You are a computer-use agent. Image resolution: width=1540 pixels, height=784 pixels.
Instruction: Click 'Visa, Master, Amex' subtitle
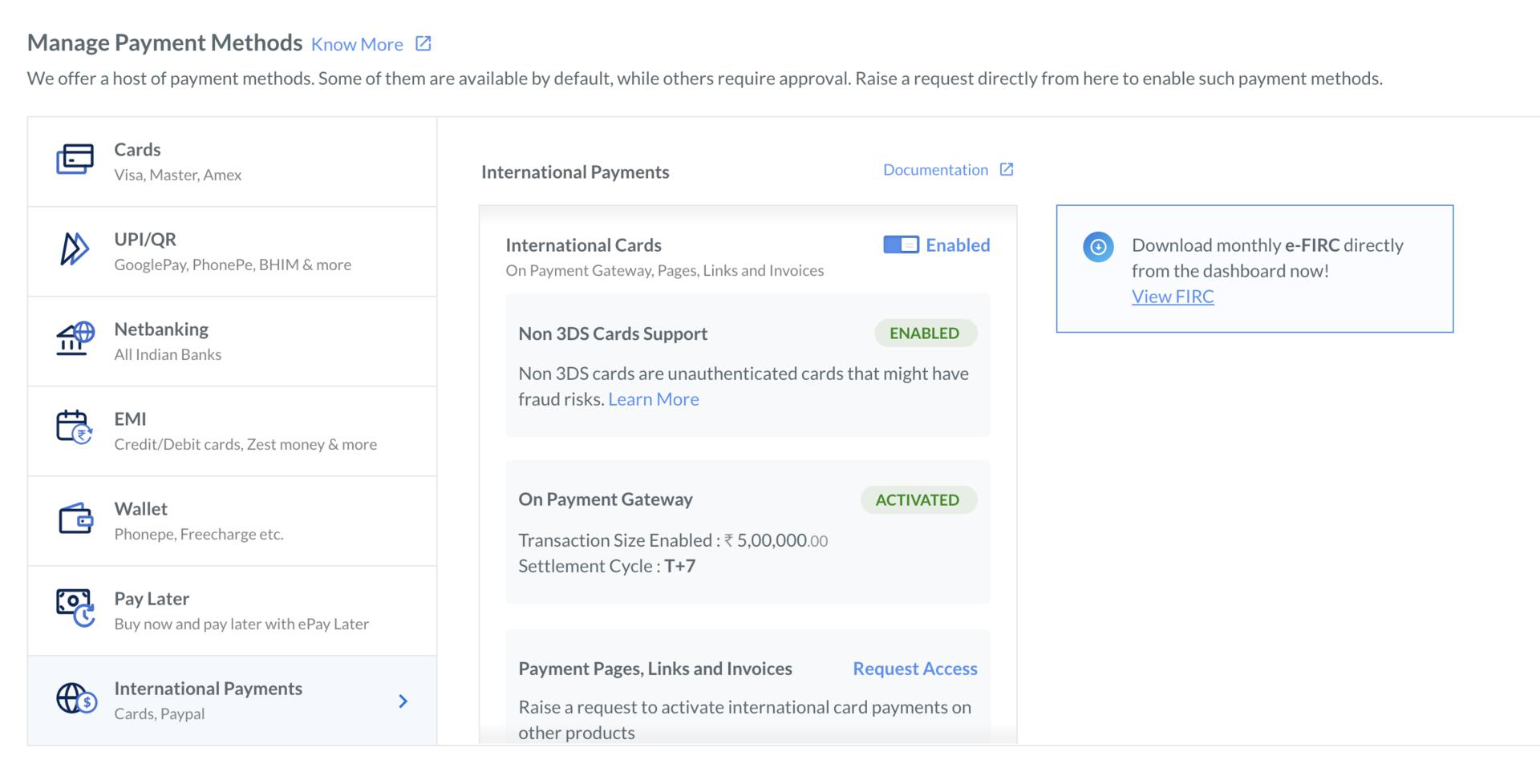[177, 175]
